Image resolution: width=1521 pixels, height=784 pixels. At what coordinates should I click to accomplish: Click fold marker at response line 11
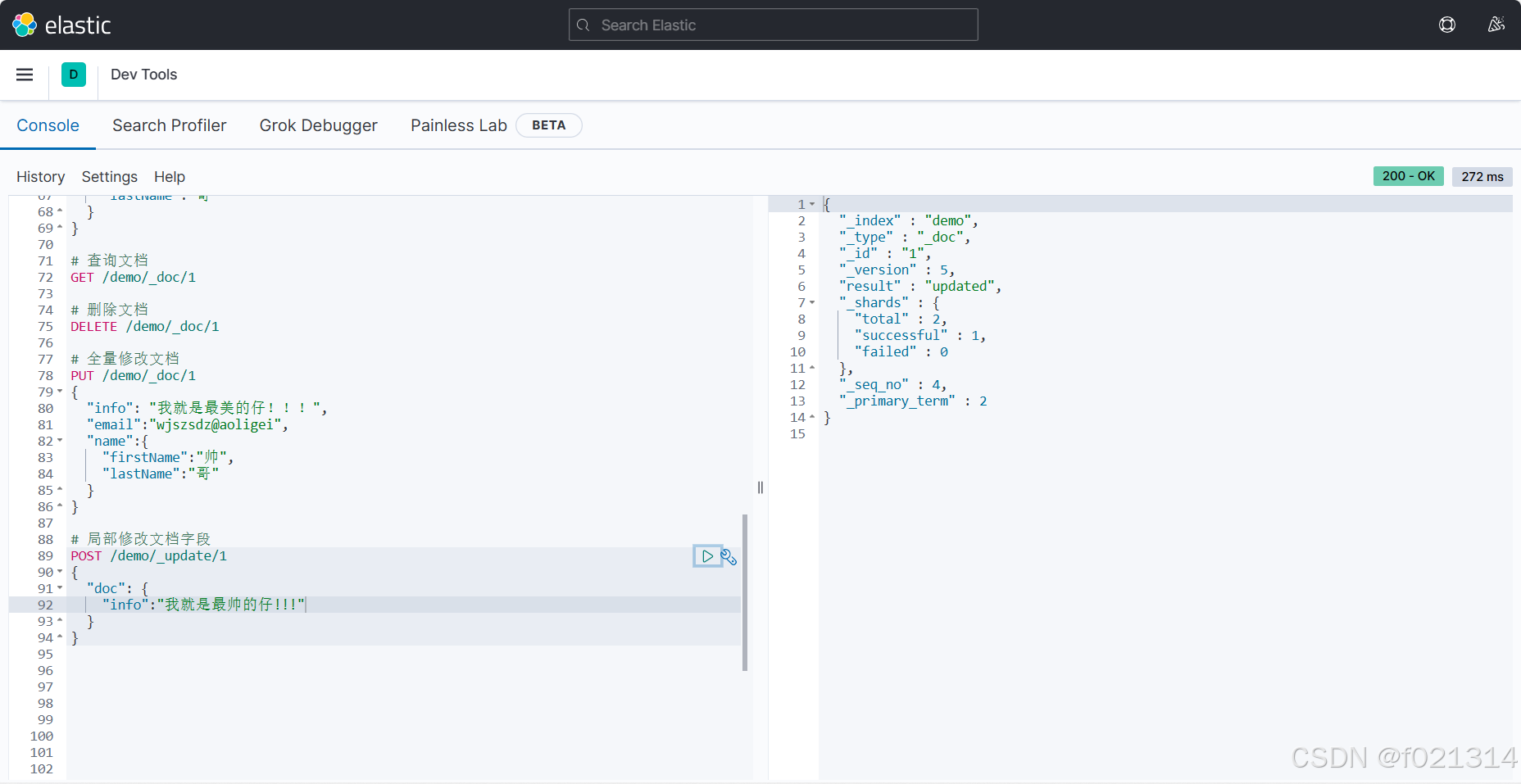pos(812,368)
